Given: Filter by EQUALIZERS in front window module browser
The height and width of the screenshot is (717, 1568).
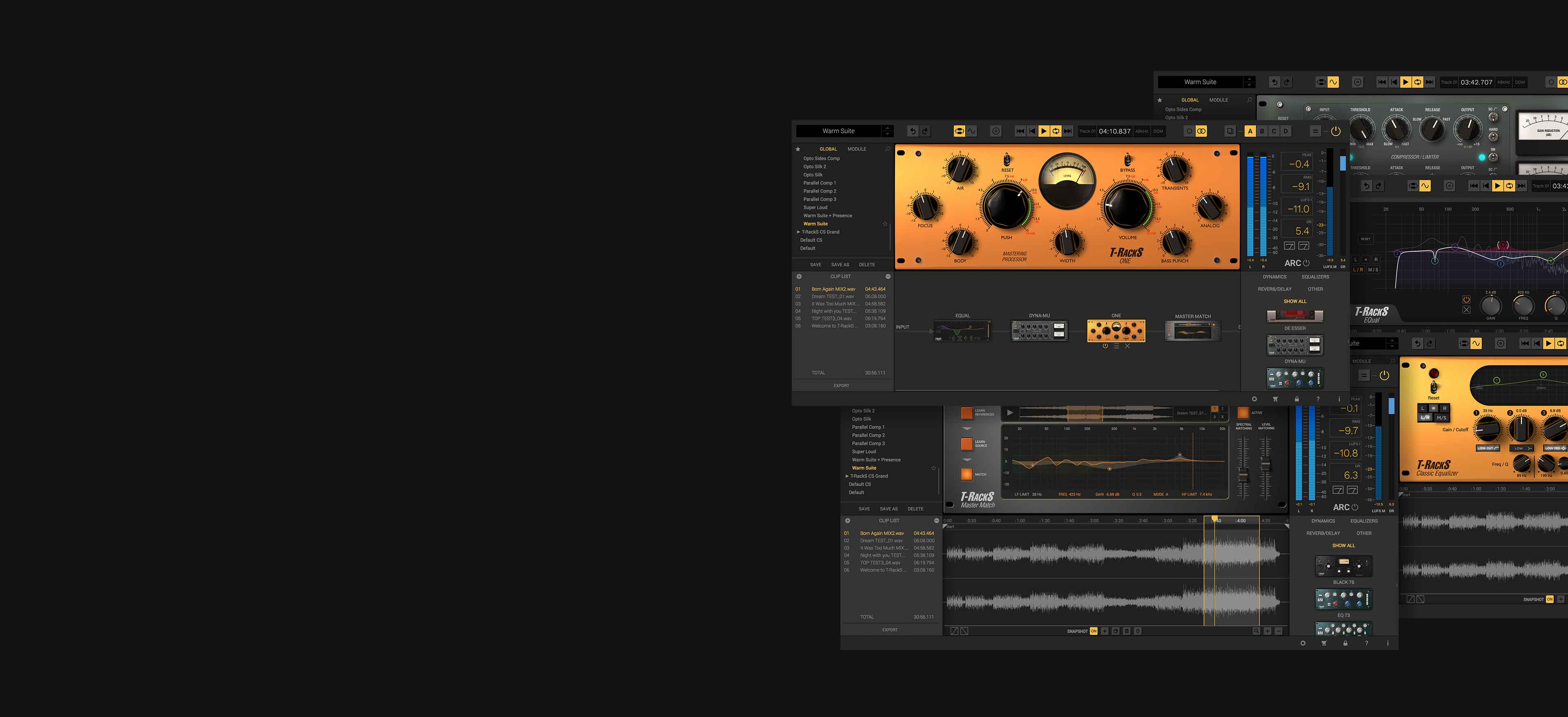Looking at the screenshot, I should 1315,277.
